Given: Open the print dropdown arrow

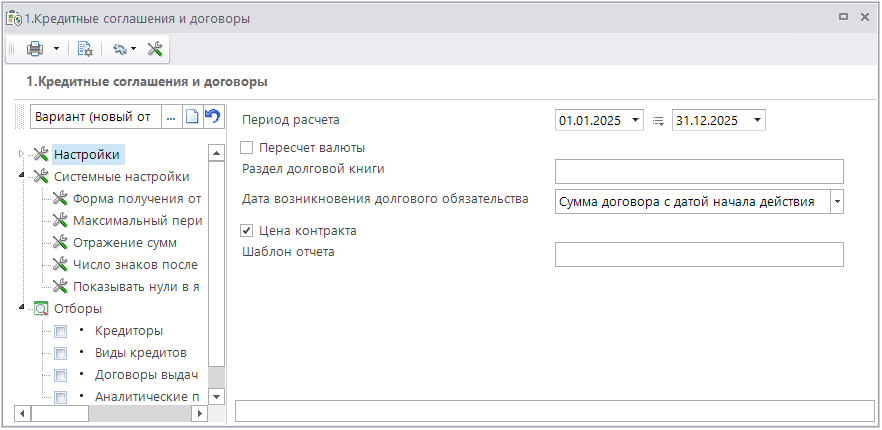Looking at the screenshot, I should [x=57, y=48].
